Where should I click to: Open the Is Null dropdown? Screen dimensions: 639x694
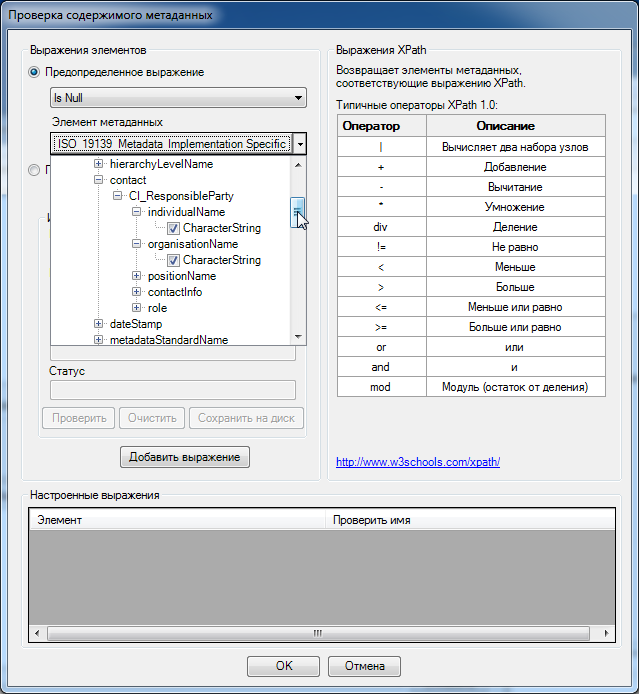pyautogui.click(x=298, y=98)
